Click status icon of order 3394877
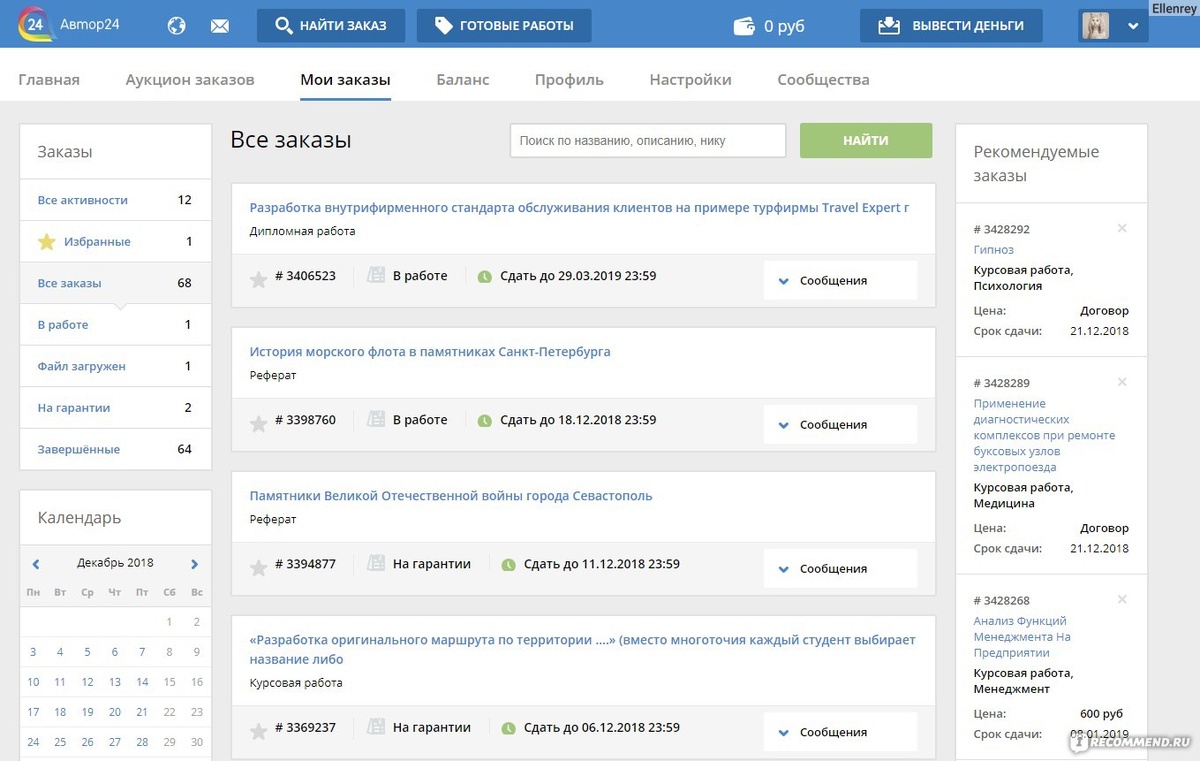Image resolution: width=1200 pixels, height=761 pixels. tap(376, 564)
